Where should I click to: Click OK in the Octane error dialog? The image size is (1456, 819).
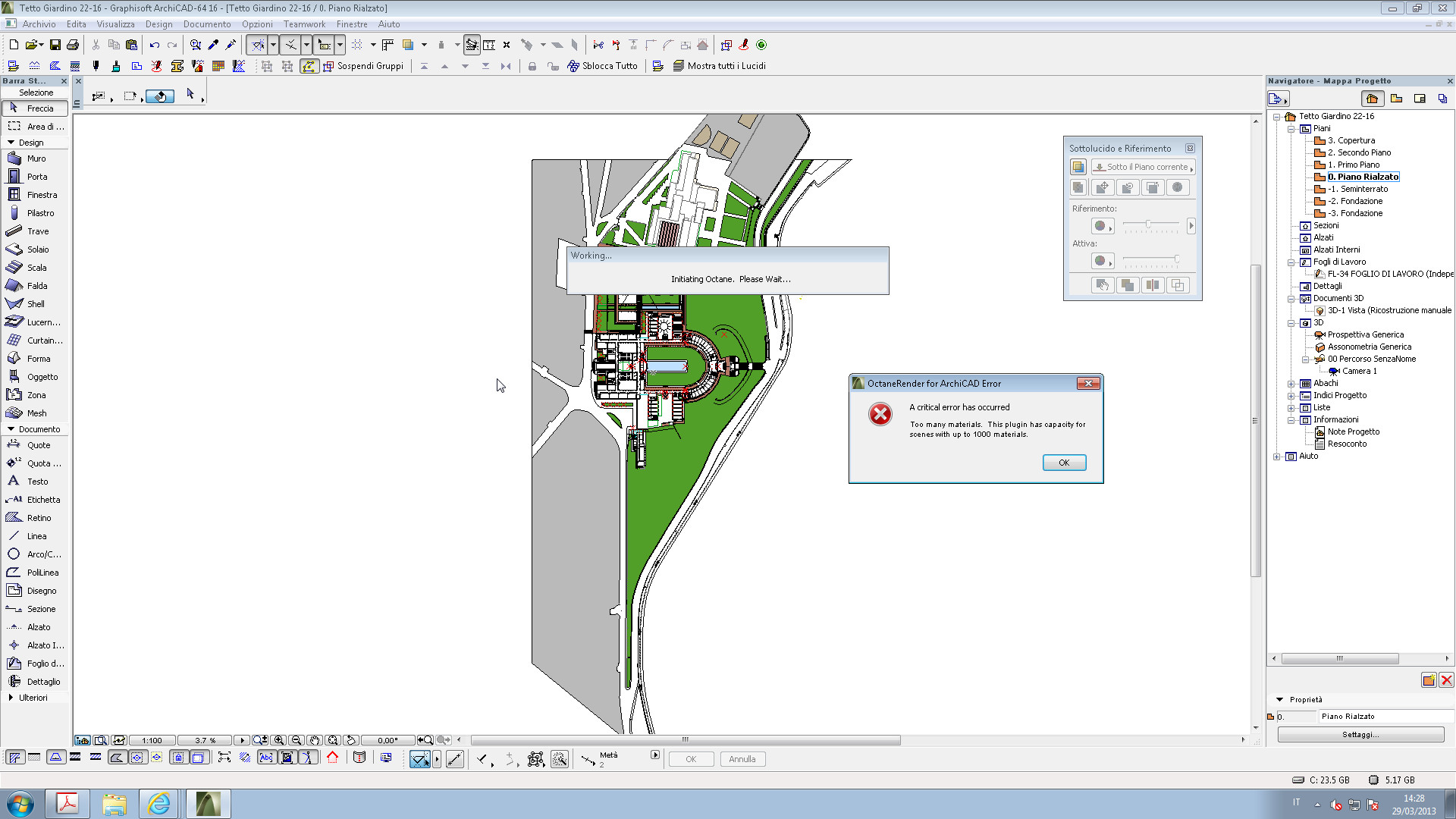tap(1063, 463)
